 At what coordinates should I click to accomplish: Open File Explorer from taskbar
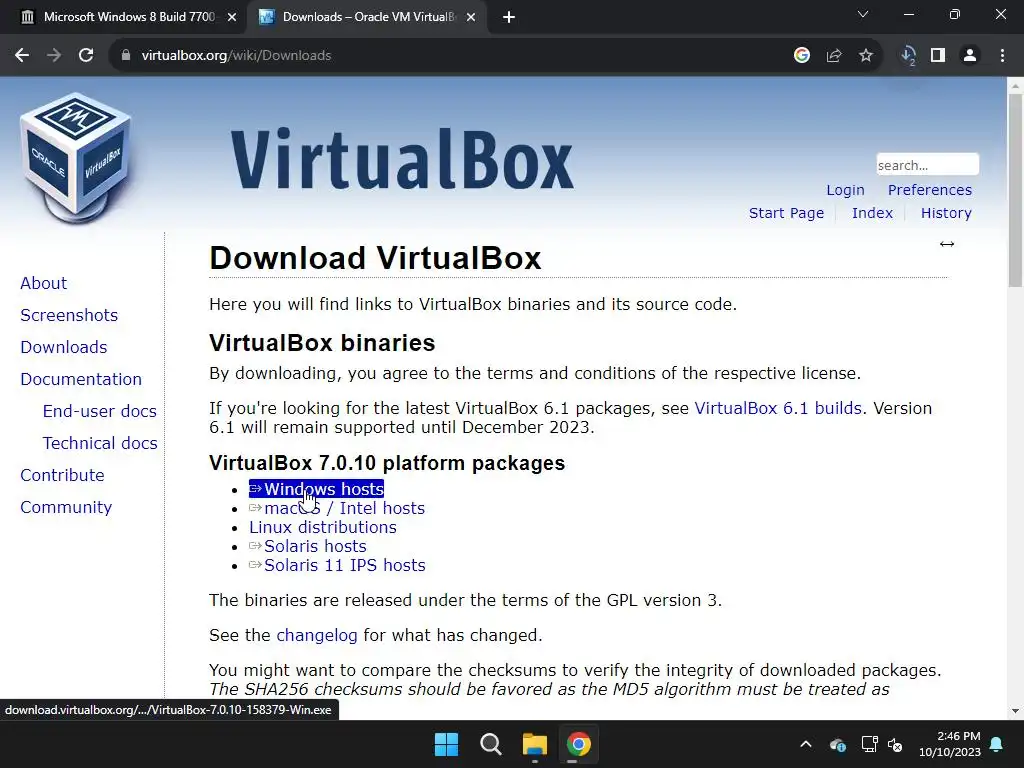[535, 744]
